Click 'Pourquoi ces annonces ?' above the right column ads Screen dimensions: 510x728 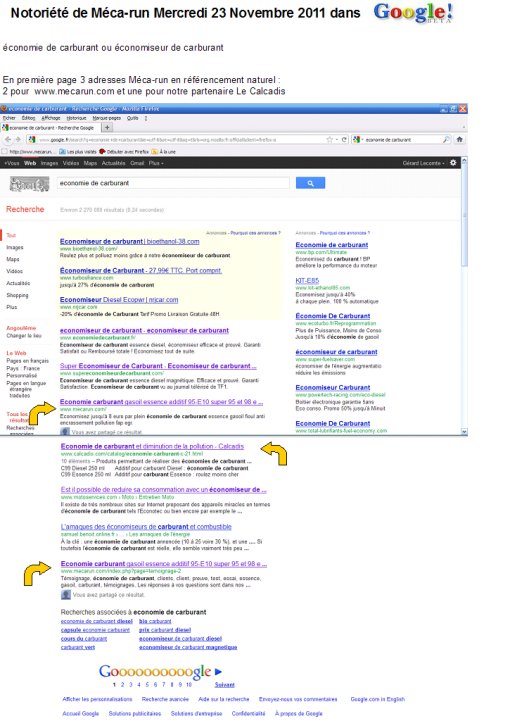pos(345,233)
